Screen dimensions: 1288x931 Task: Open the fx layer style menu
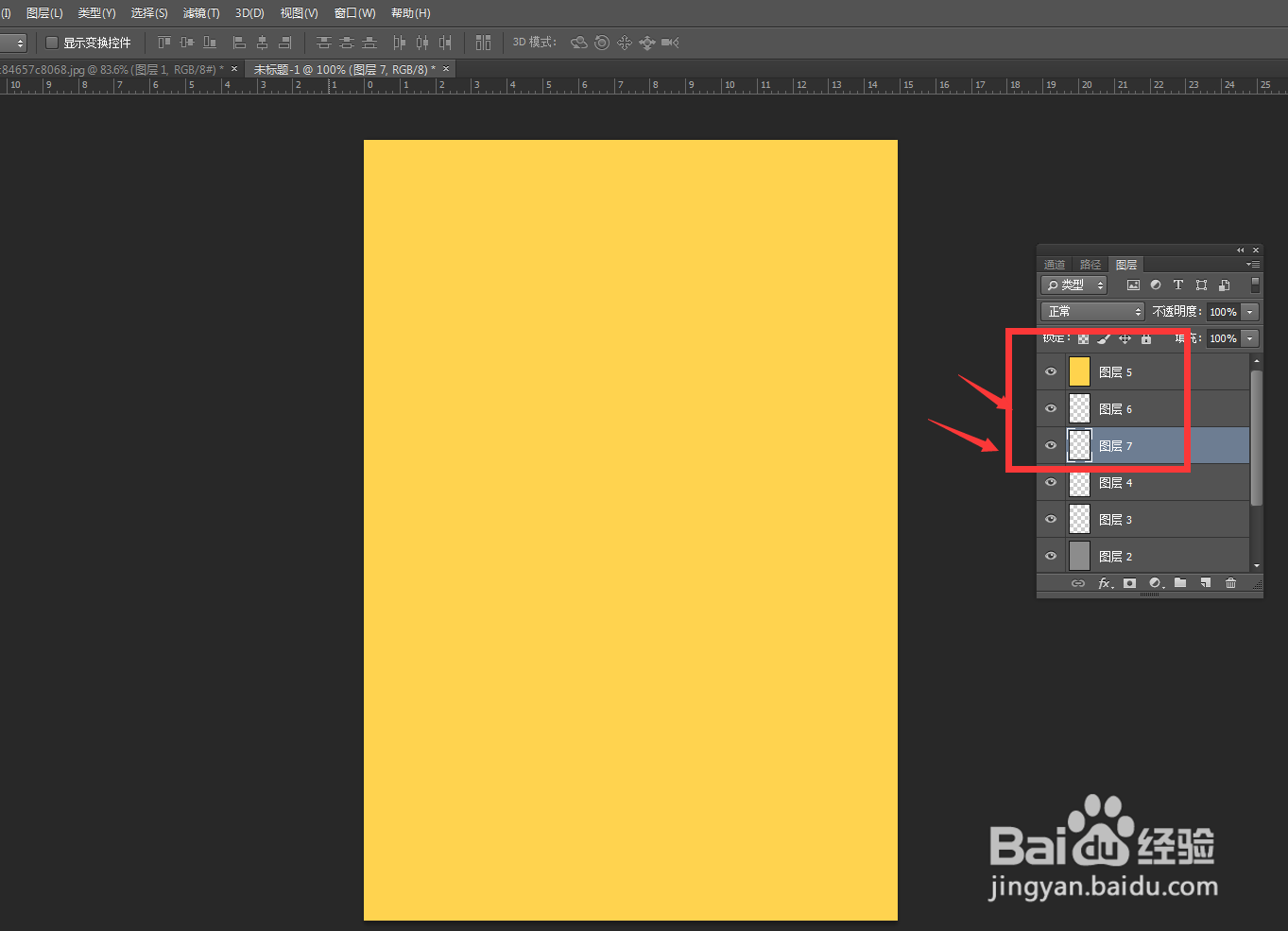coord(1105,583)
